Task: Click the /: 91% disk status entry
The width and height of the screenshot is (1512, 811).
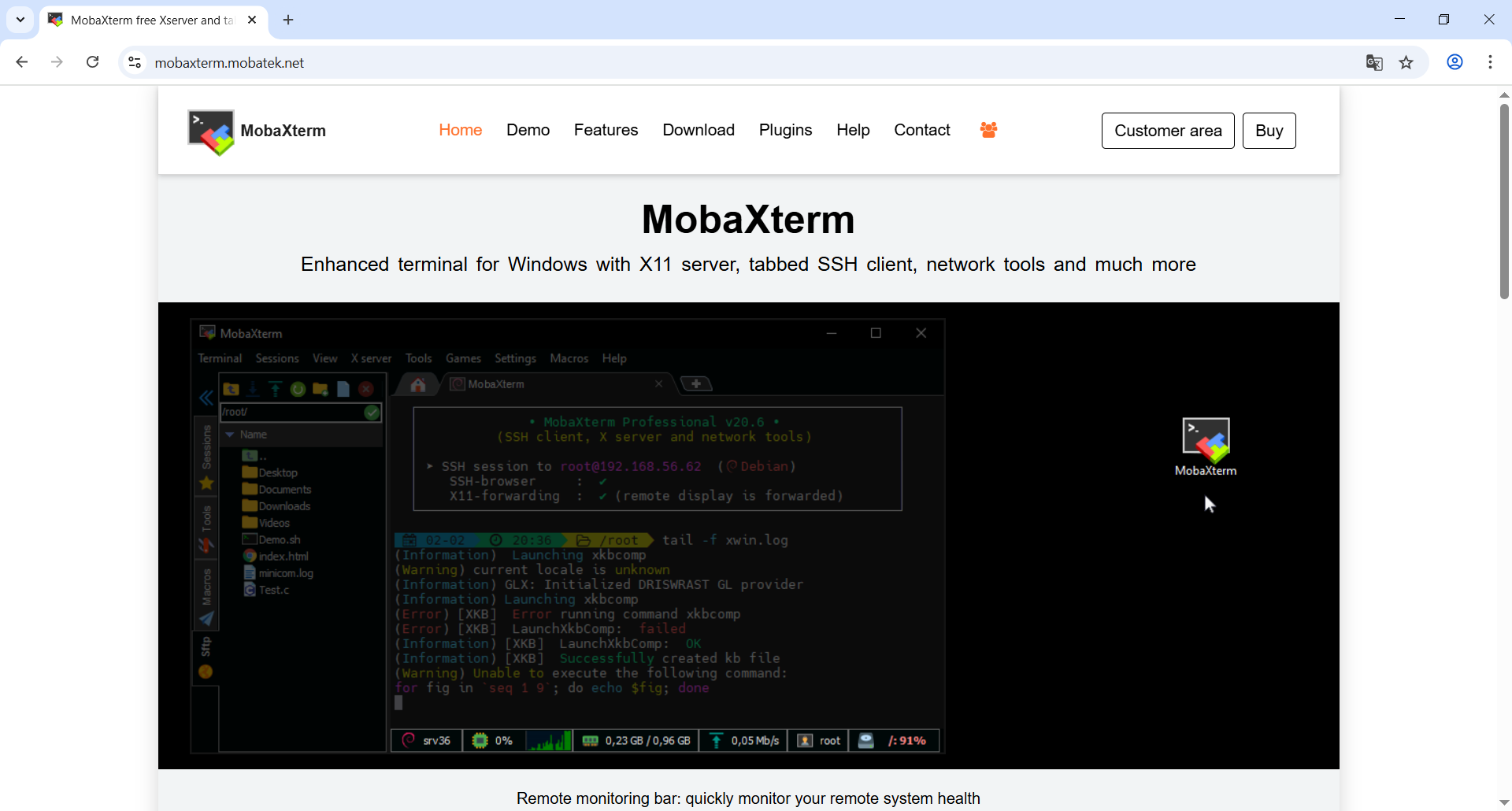Action: [894, 741]
